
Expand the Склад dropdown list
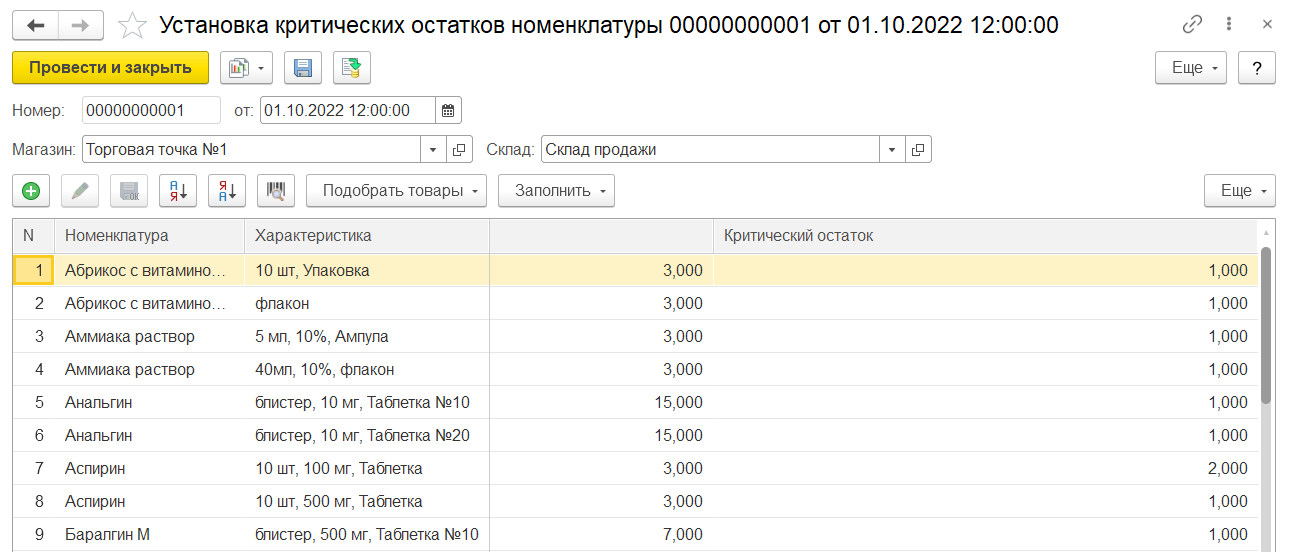click(892, 150)
